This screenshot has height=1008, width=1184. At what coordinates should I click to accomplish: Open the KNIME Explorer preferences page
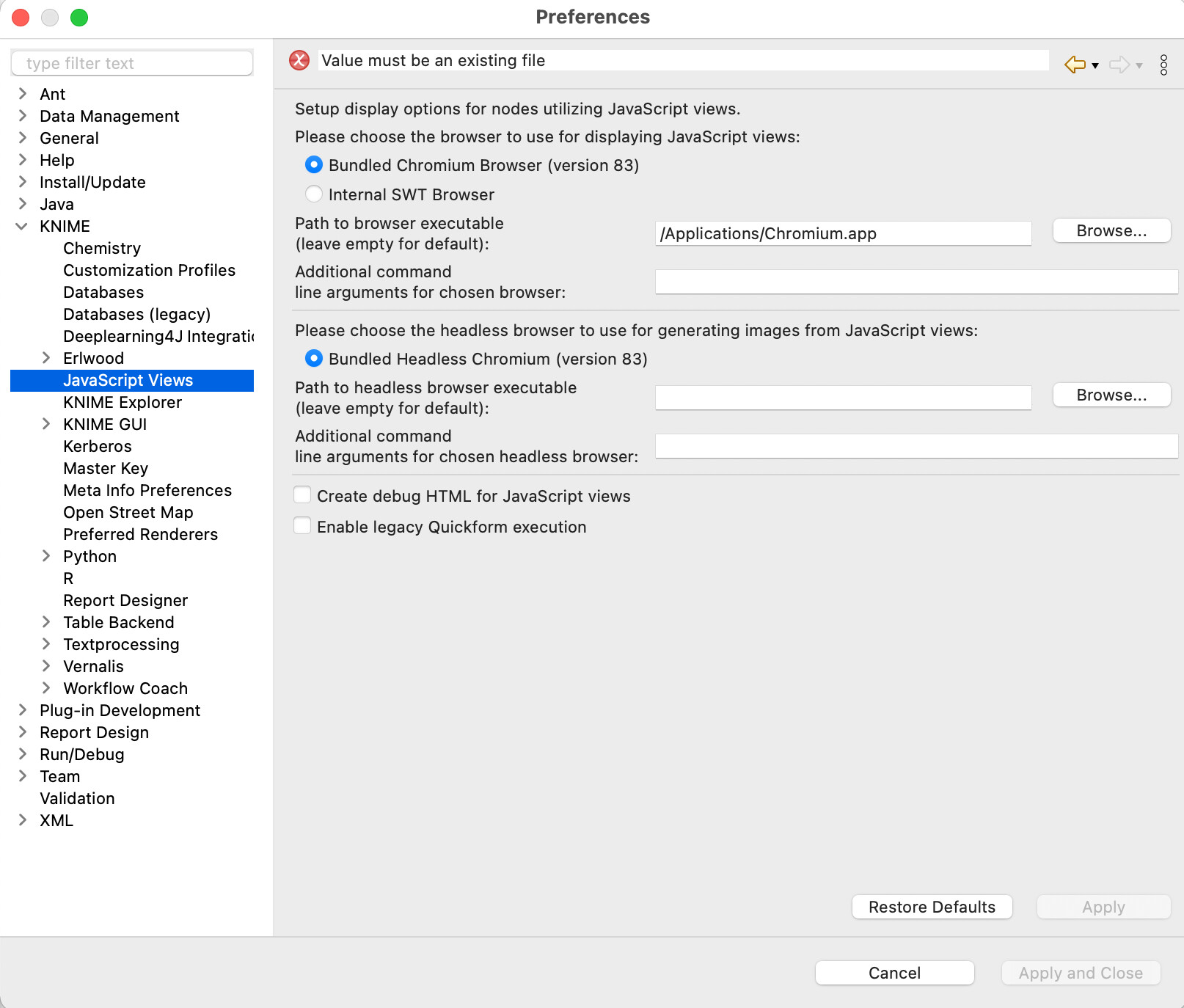(x=123, y=402)
